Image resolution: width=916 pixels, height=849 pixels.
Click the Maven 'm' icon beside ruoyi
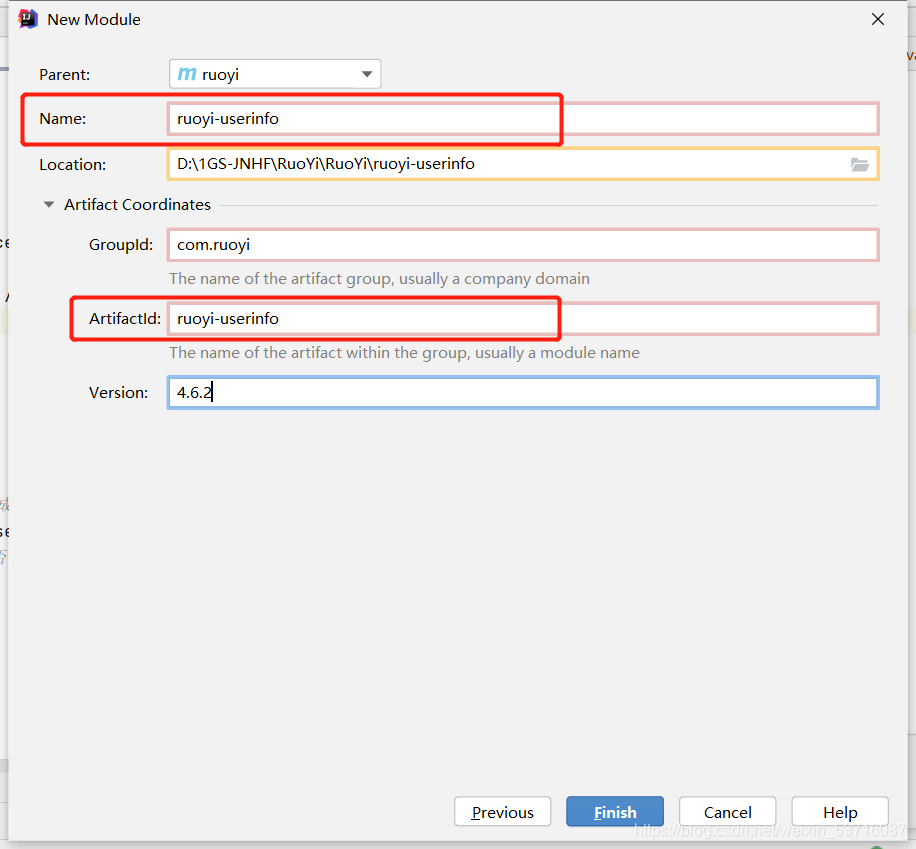click(187, 75)
